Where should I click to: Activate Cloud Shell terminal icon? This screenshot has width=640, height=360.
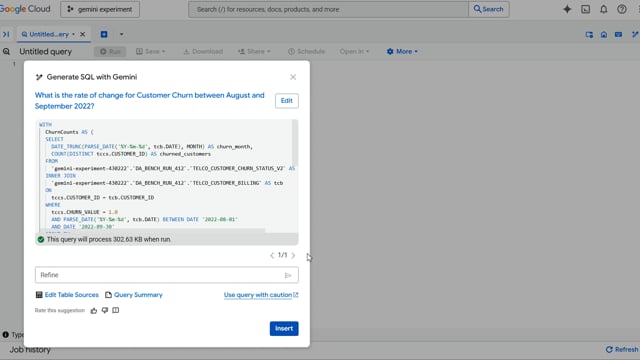click(585, 9)
